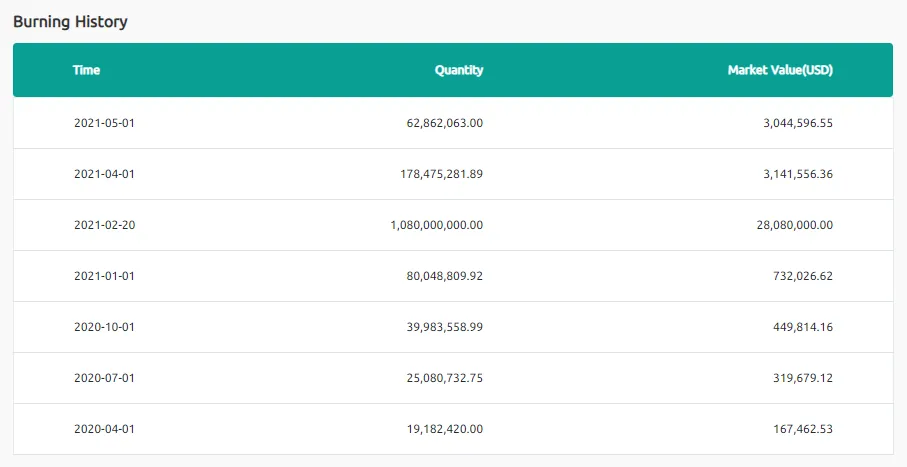
Task: Click quantity 80,048,809.92
Action: tap(445, 275)
